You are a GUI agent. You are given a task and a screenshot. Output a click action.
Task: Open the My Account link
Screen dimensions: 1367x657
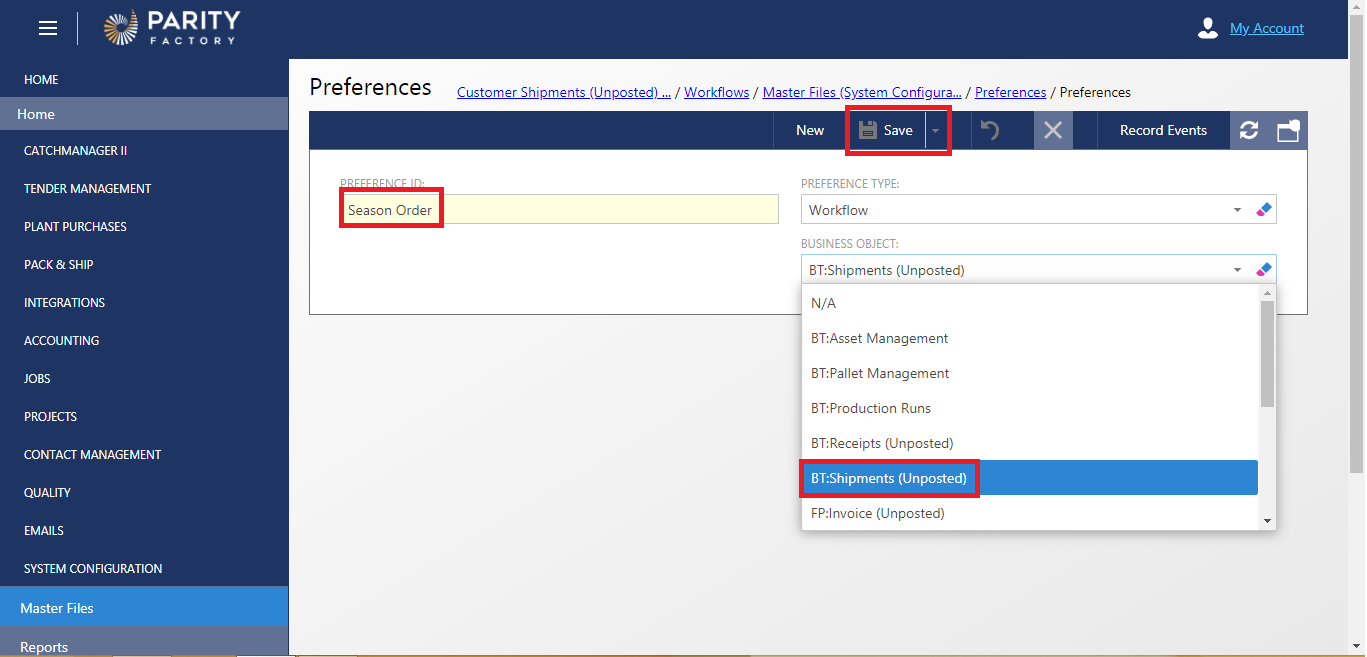1266,28
